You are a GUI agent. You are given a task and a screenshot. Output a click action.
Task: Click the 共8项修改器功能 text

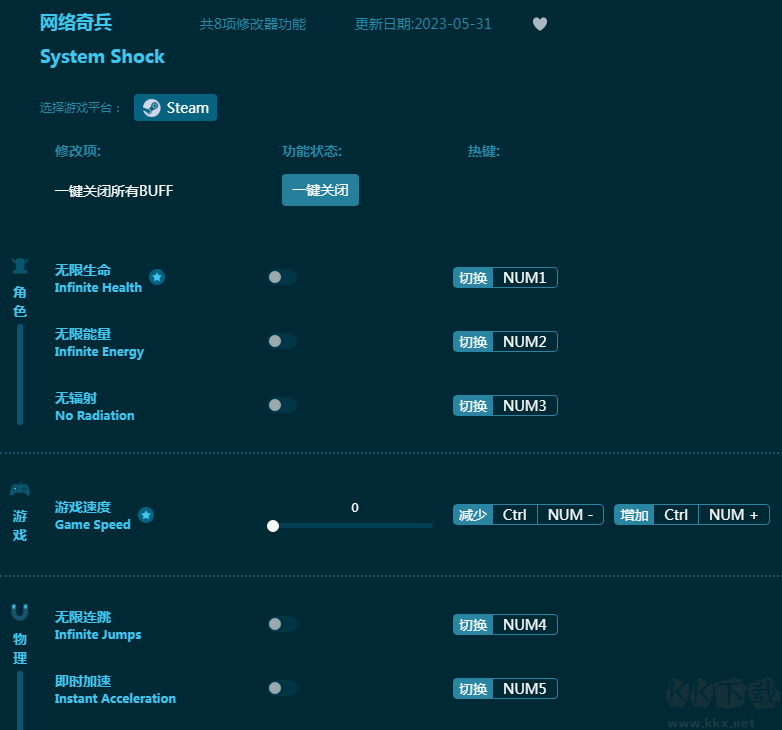tap(253, 24)
